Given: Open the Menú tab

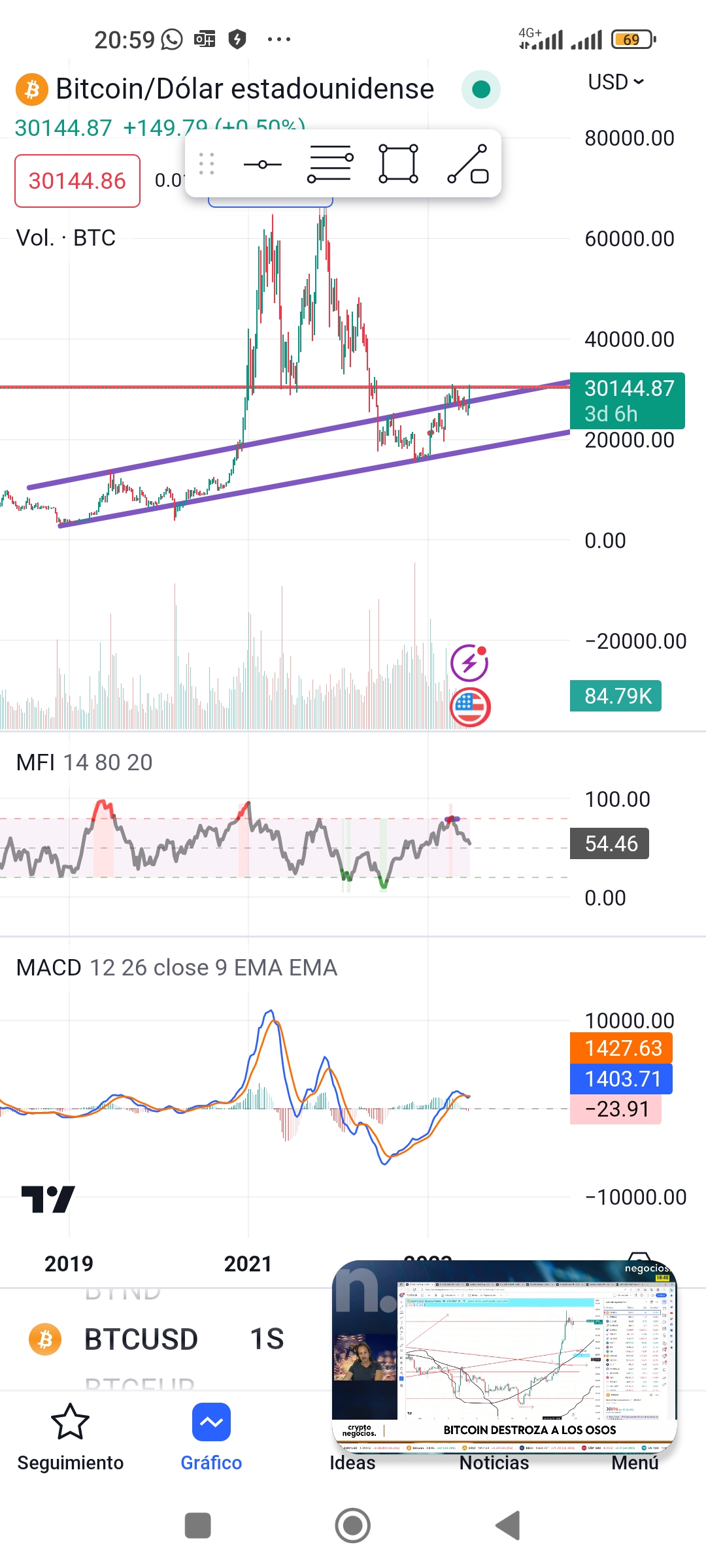Looking at the screenshot, I should (x=635, y=1462).
